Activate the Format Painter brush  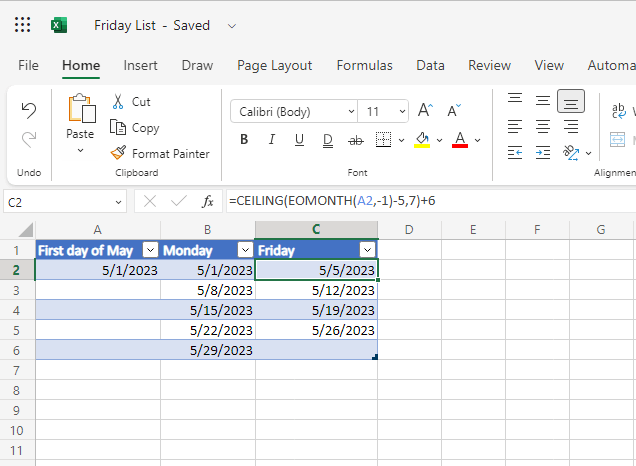point(118,153)
